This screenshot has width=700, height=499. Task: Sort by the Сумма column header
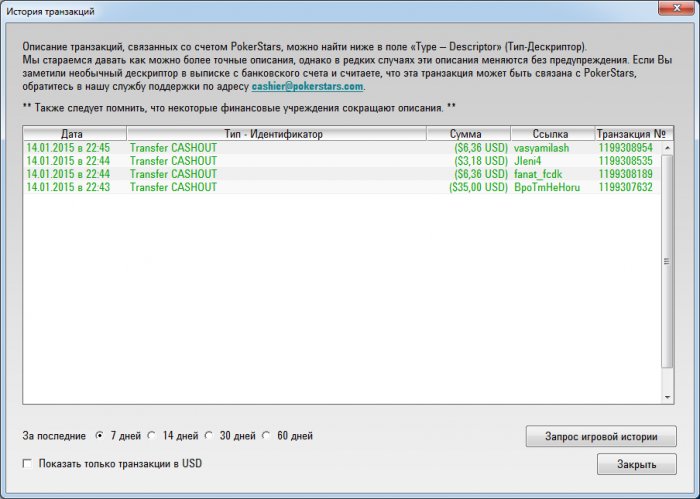coord(469,133)
